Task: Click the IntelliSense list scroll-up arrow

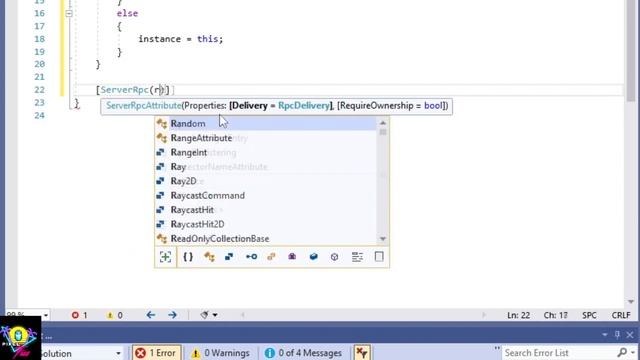Action: (383, 123)
